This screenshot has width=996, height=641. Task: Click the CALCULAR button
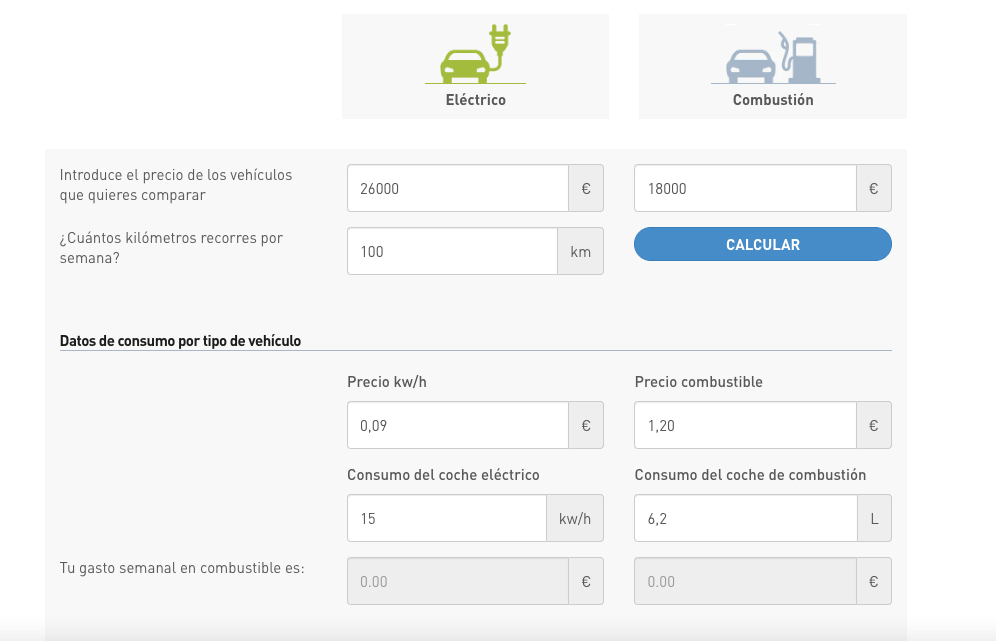[763, 244]
